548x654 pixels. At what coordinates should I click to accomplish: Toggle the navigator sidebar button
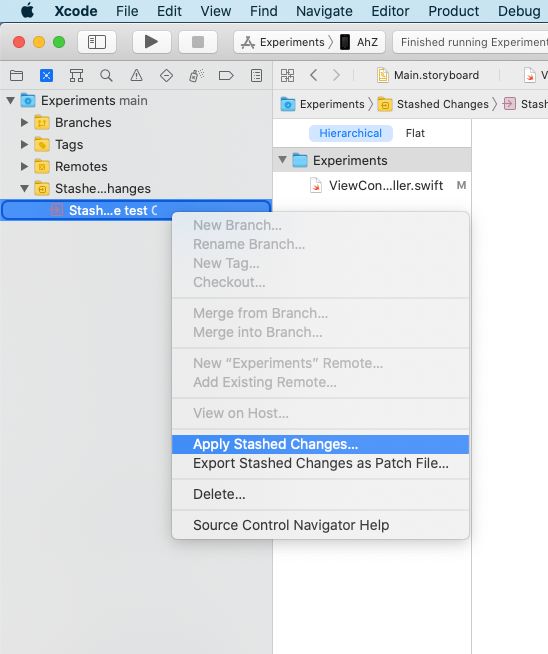coord(97,42)
